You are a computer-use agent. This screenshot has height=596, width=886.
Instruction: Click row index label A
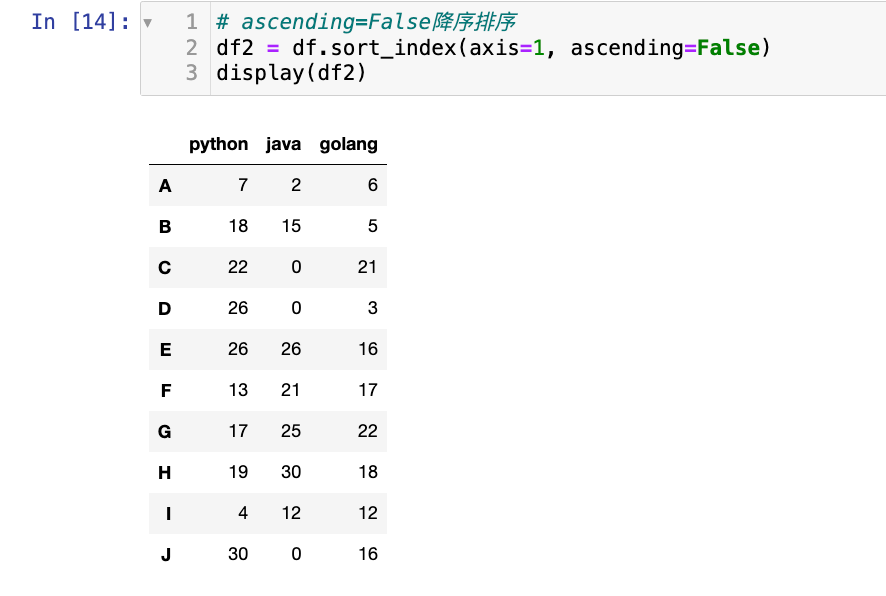pyautogui.click(x=165, y=186)
